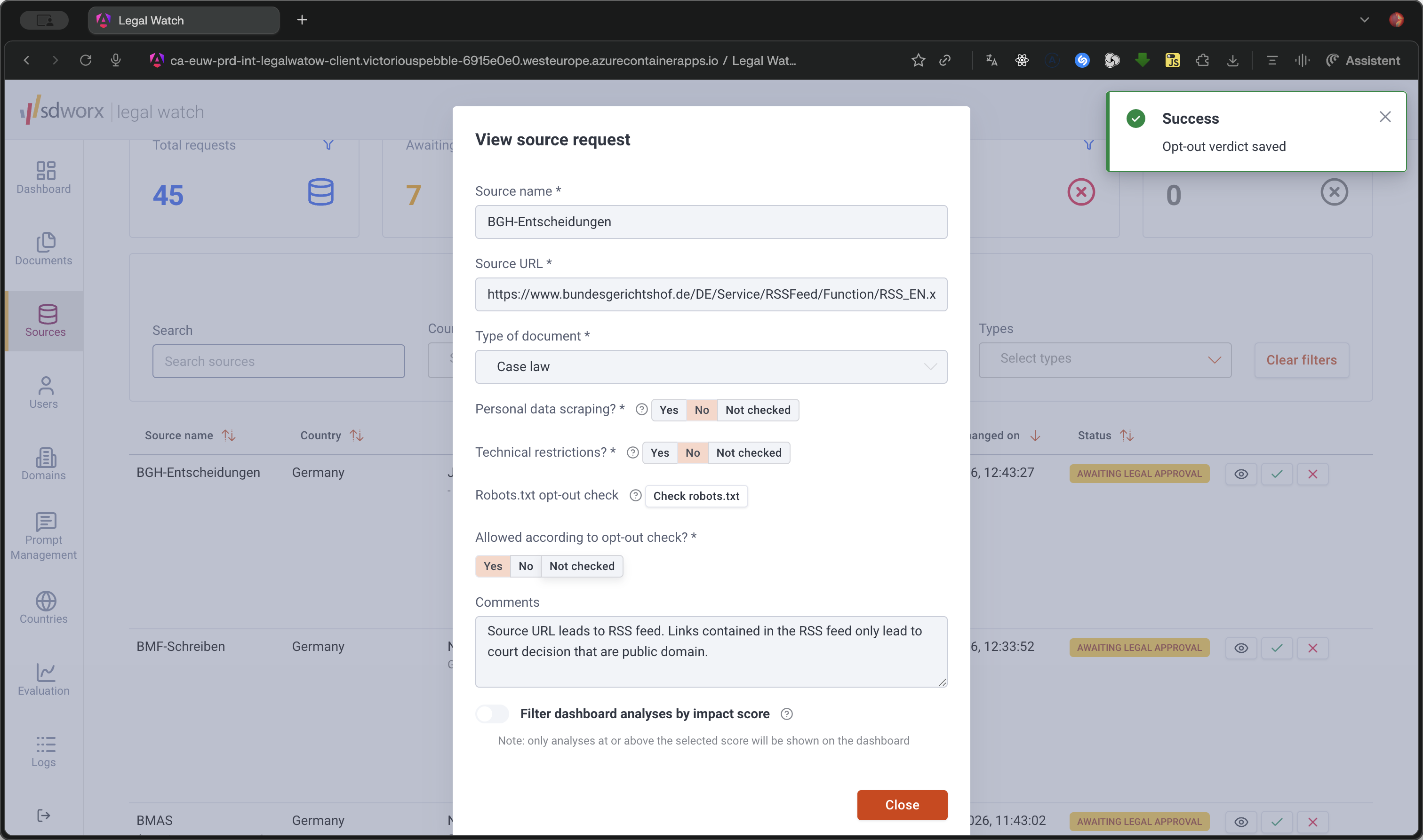Open Prompt Management in sidebar
Screen dimensions: 1423x840
[44, 536]
